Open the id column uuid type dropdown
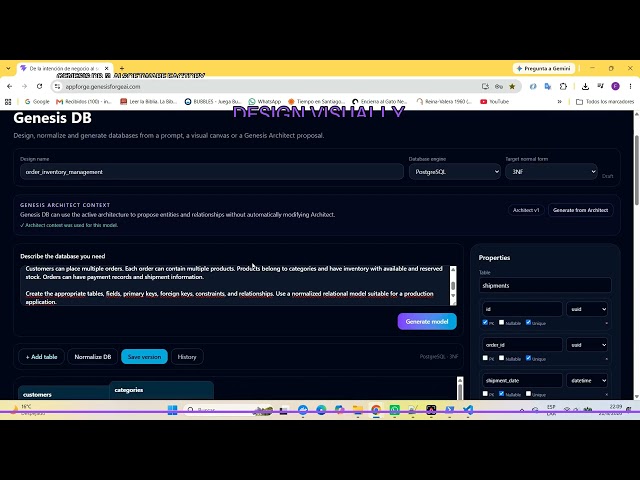The width and height of the screenshot is (640, 480). tap(587, 309)
